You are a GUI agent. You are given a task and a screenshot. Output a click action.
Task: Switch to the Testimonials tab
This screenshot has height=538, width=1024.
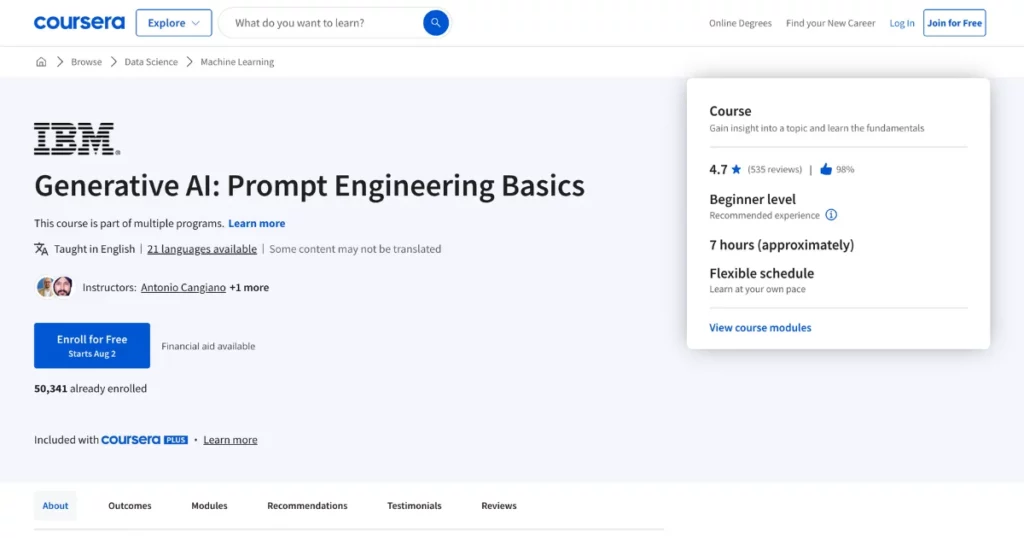[x=414, y=506]
